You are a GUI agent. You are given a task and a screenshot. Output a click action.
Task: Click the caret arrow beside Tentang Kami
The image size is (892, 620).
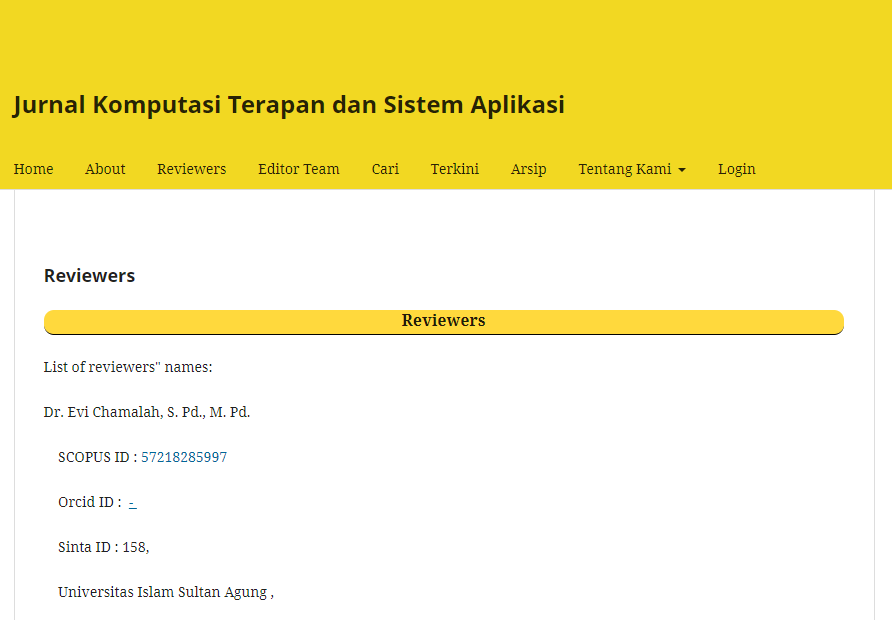point(682,170)
